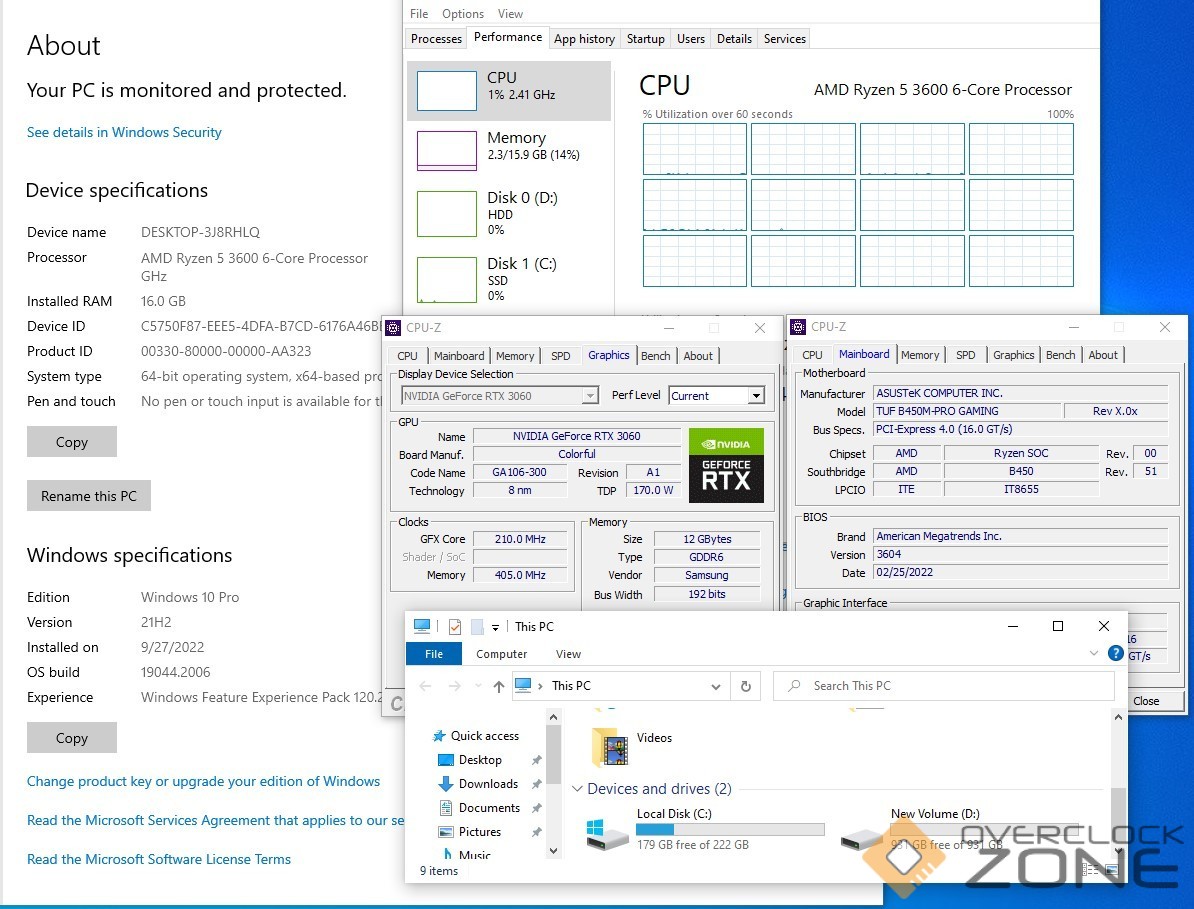Screen dimensions: 1194x909
Task: Click the NVIDIA GeForce RTX logo in CPU-Z
Action: (x=726, y=466)
